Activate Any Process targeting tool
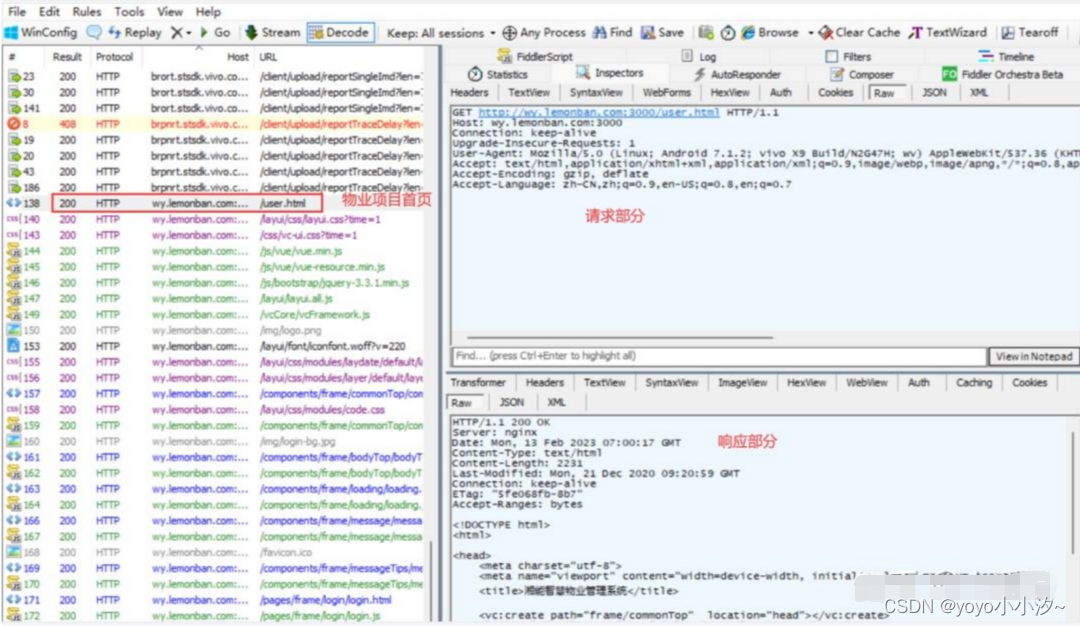 tap(545, 32)
